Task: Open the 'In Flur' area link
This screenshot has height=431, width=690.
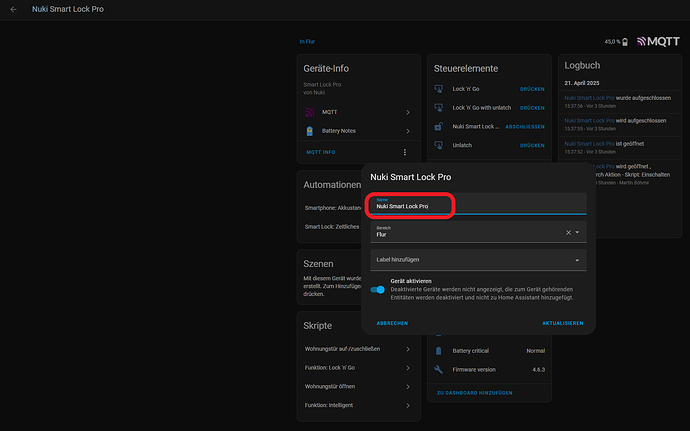Action: click(x=307, y=41)
